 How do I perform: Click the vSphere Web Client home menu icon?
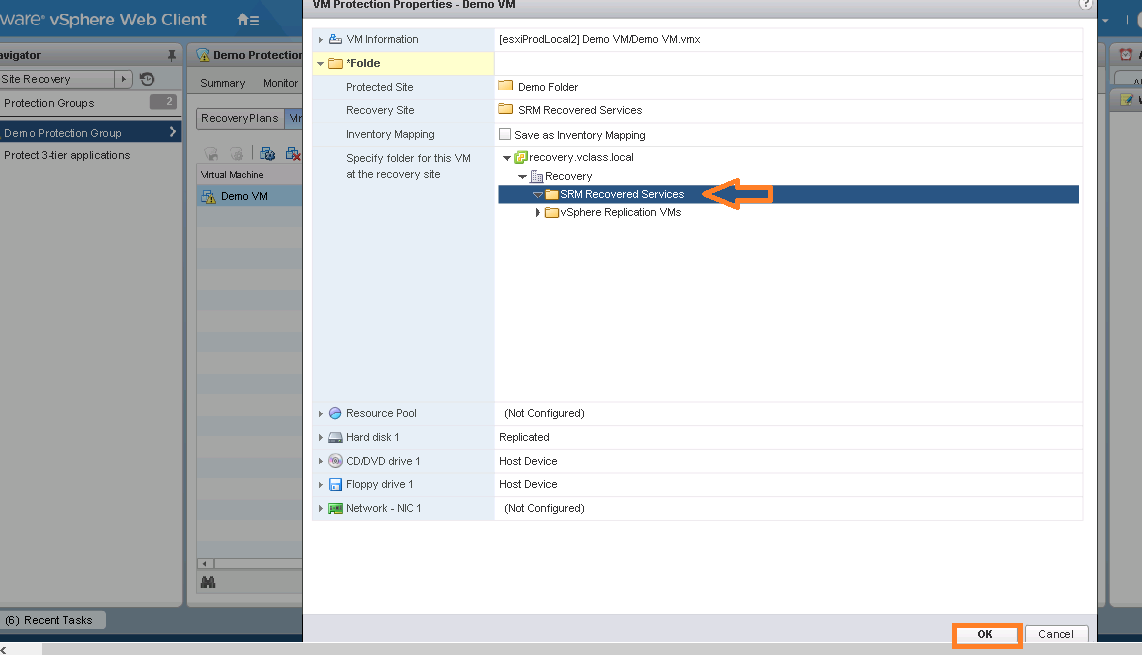248,20
